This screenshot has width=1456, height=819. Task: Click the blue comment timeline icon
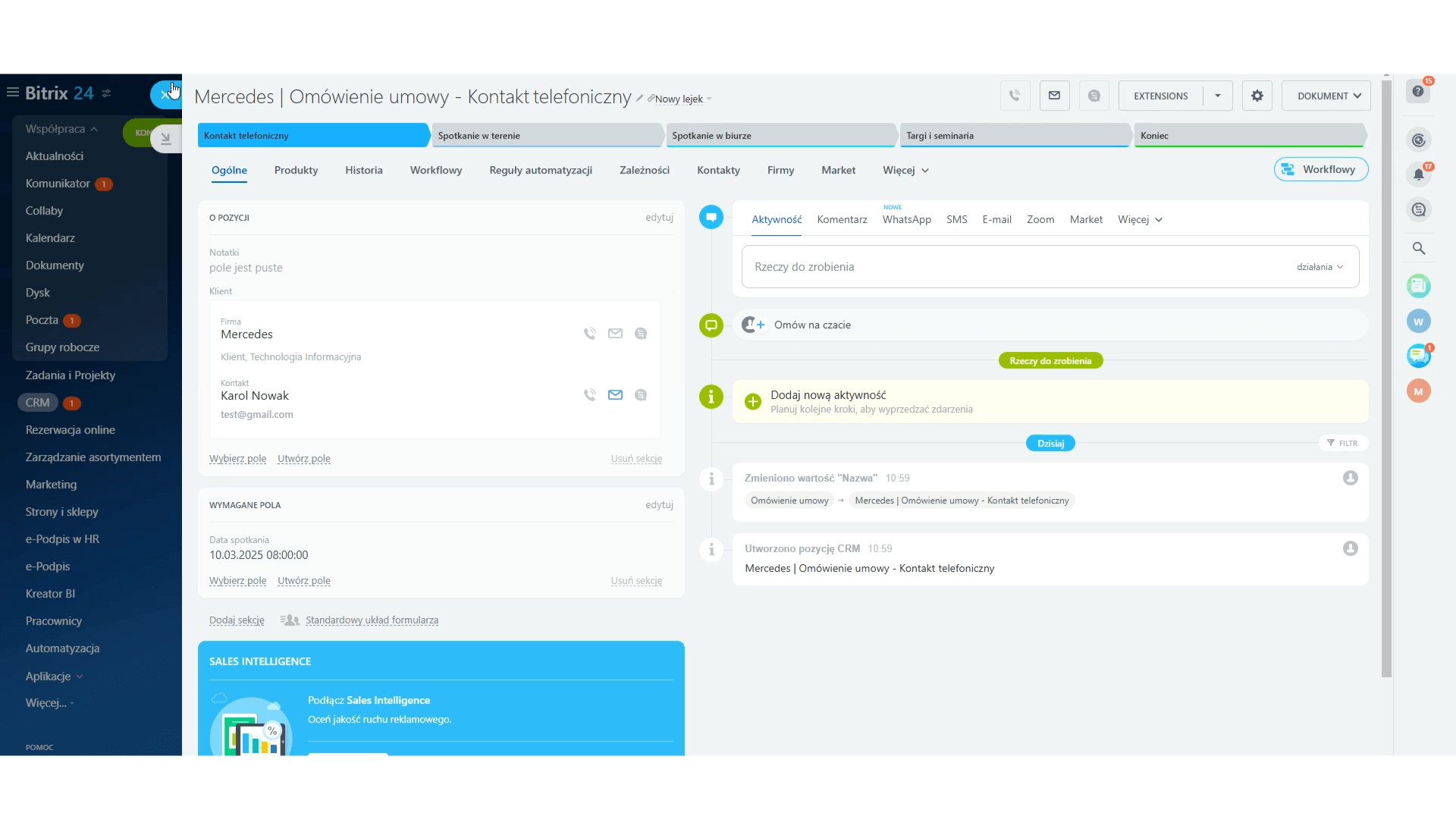[711, 218]
